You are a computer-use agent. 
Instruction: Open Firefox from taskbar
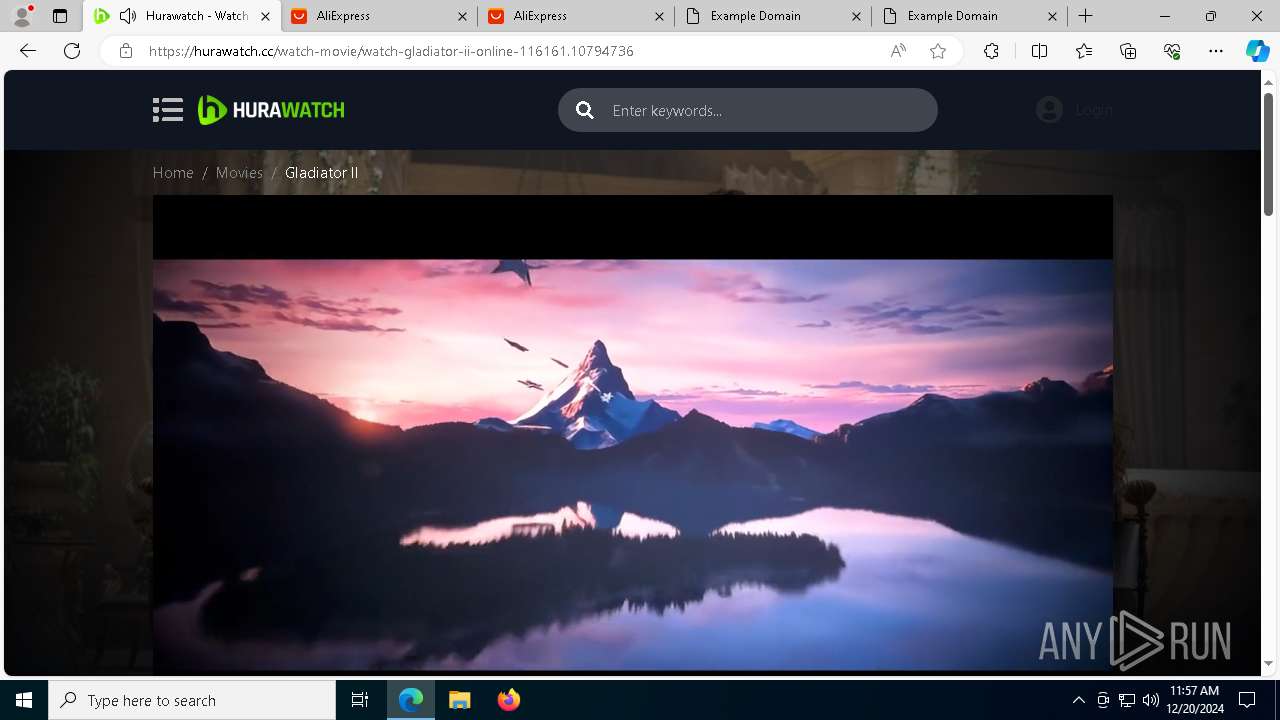[508, 700]
